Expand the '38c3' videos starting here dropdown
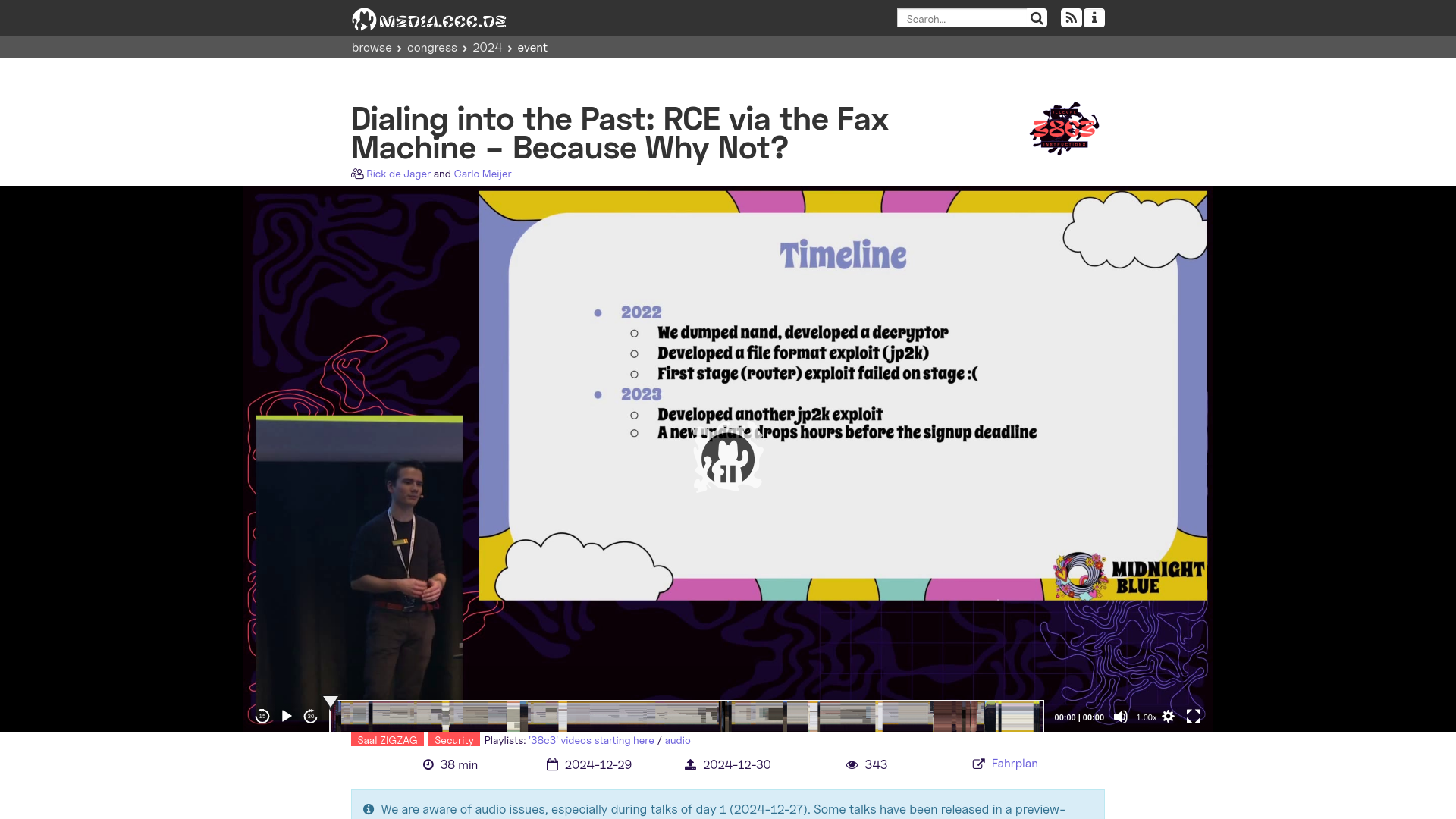The image size is (1456, 819). click(591, 740)
